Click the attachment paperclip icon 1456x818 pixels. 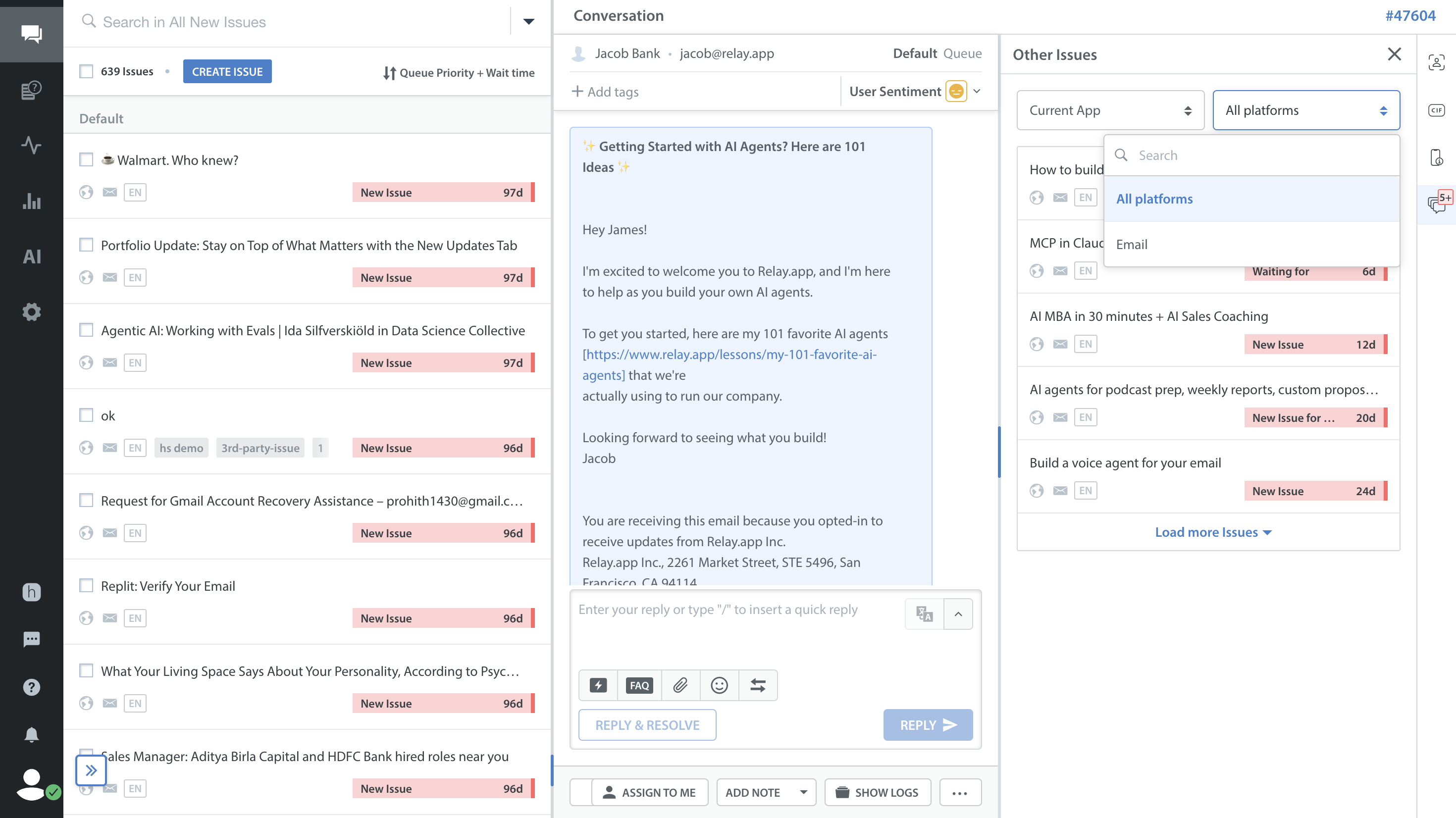[x=680, y=685]
